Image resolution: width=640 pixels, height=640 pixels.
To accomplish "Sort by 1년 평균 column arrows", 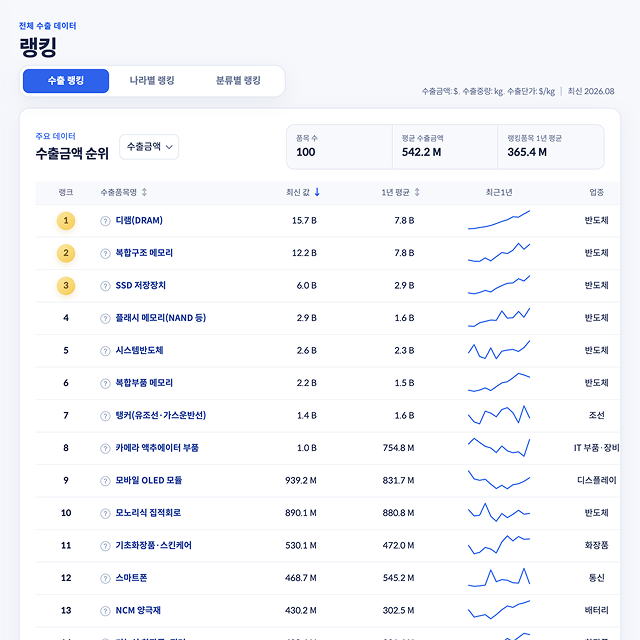I will pos(417,192).
